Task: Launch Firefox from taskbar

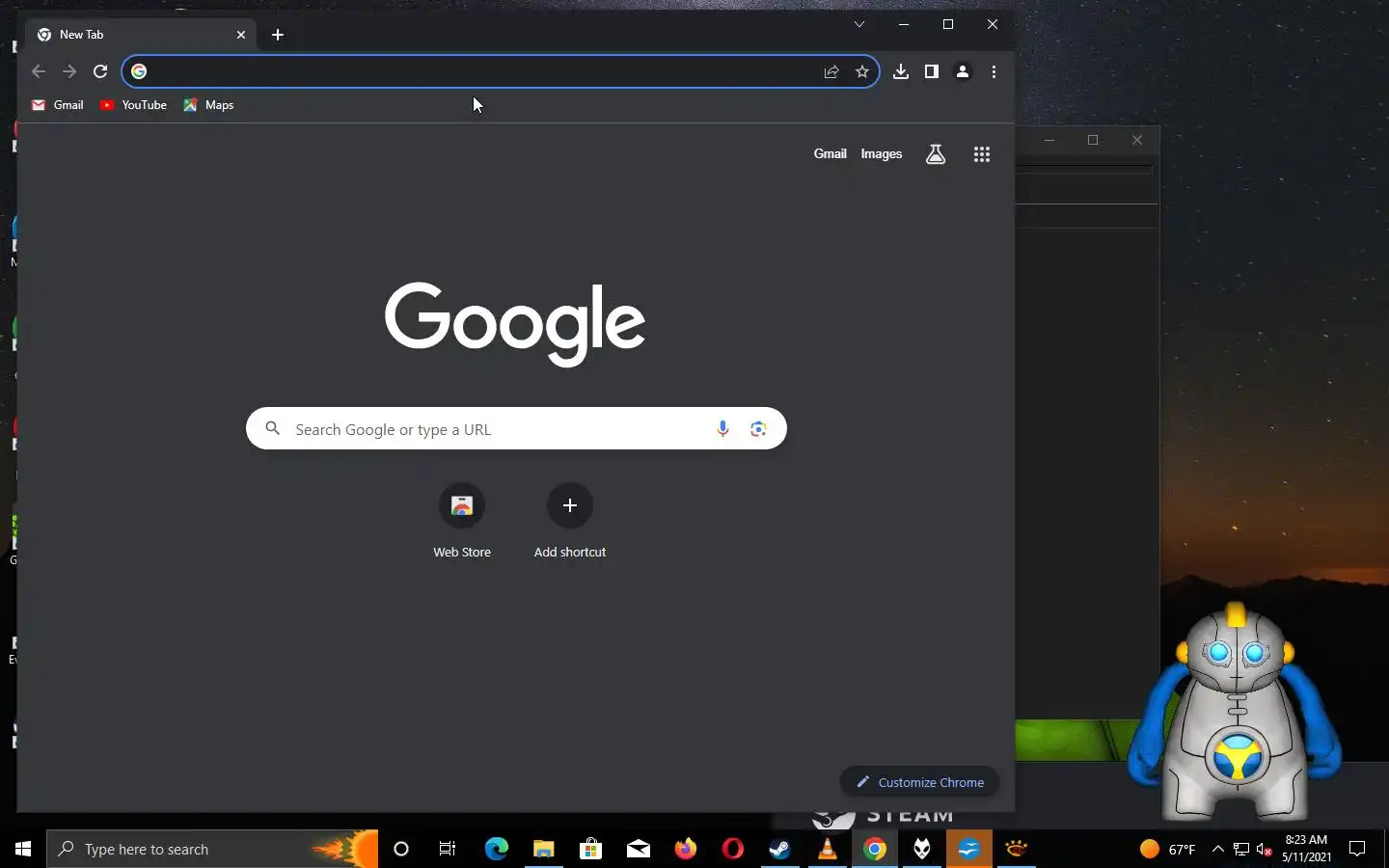Action: 686,849
